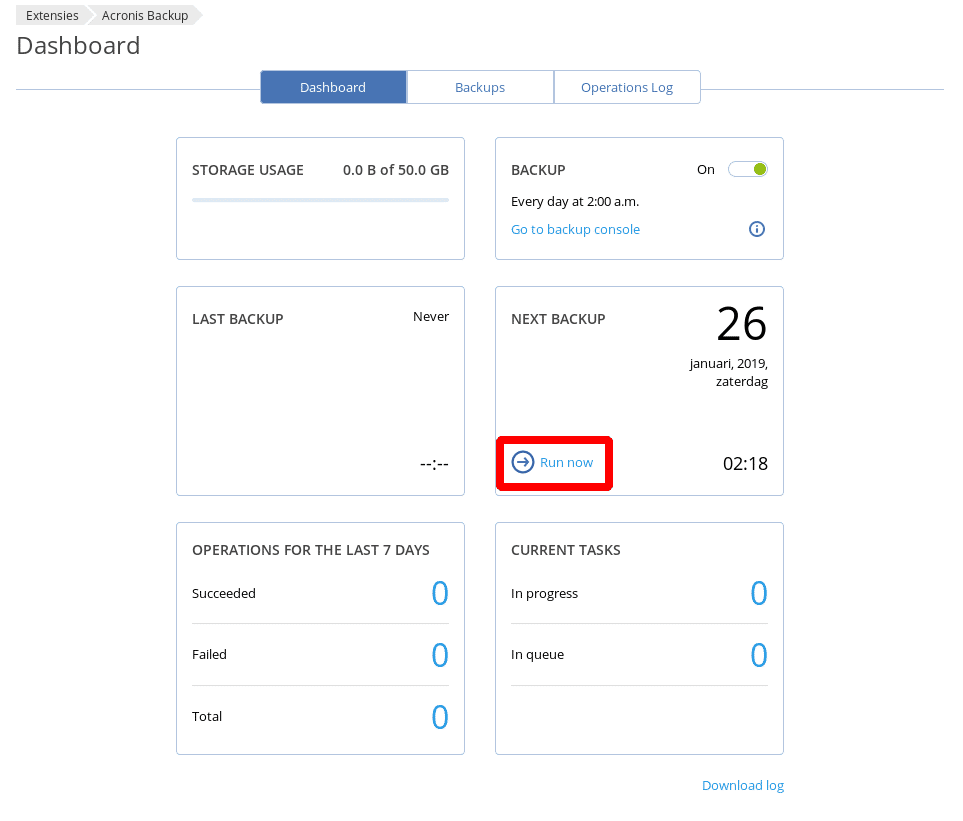Click the next backup date number 26
This screenshot has width=963, height=821.
(742, 324)
